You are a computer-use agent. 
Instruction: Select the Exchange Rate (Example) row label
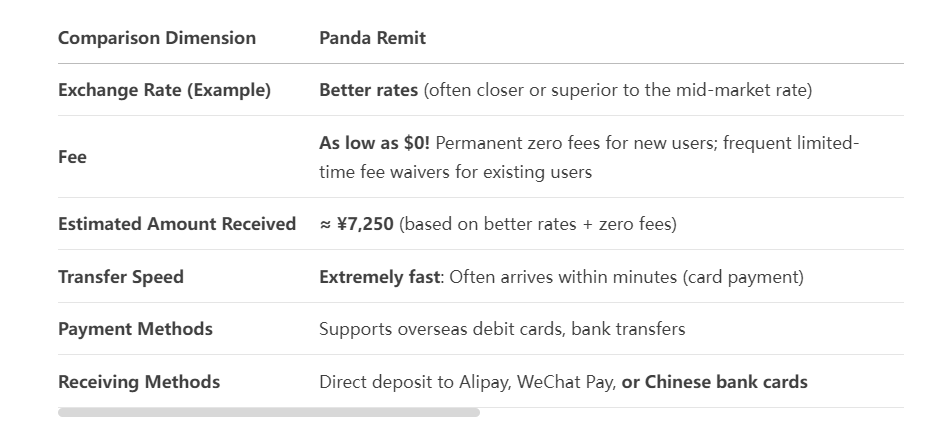tap(164, 90)
